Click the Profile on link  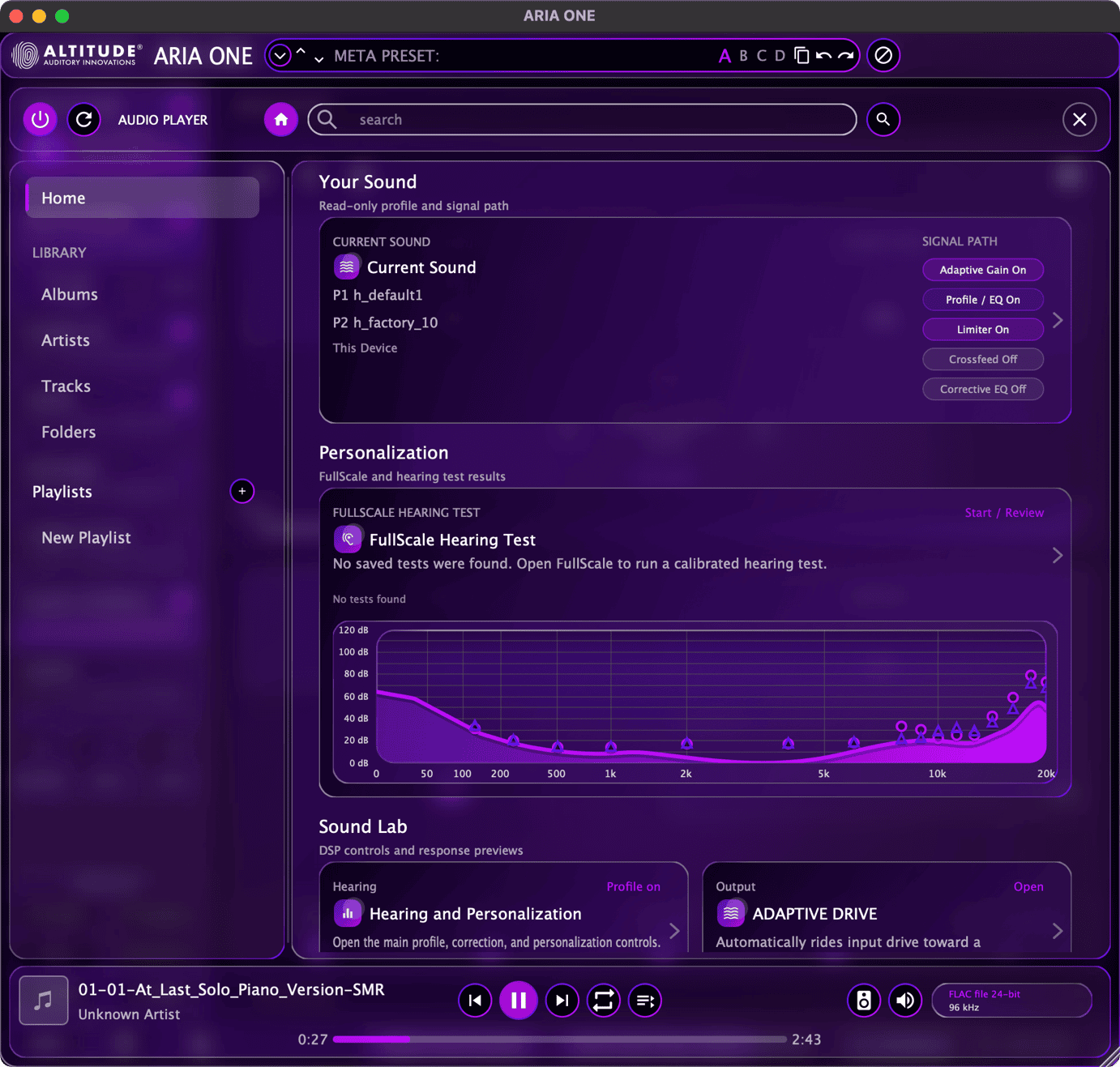[633, 887]
